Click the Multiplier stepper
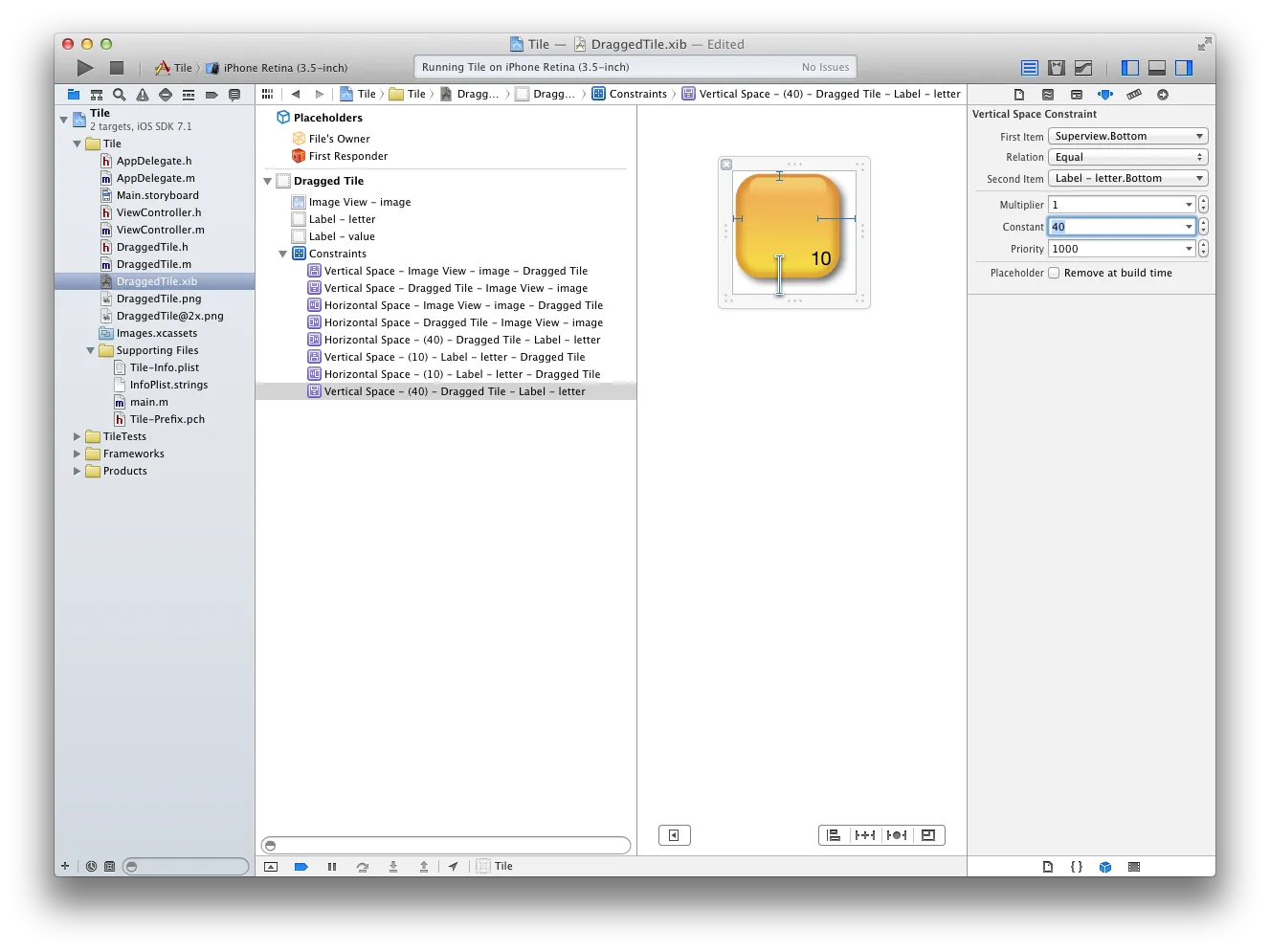1270x952 pixels. pyautogui.click(x=1203, y=205)
